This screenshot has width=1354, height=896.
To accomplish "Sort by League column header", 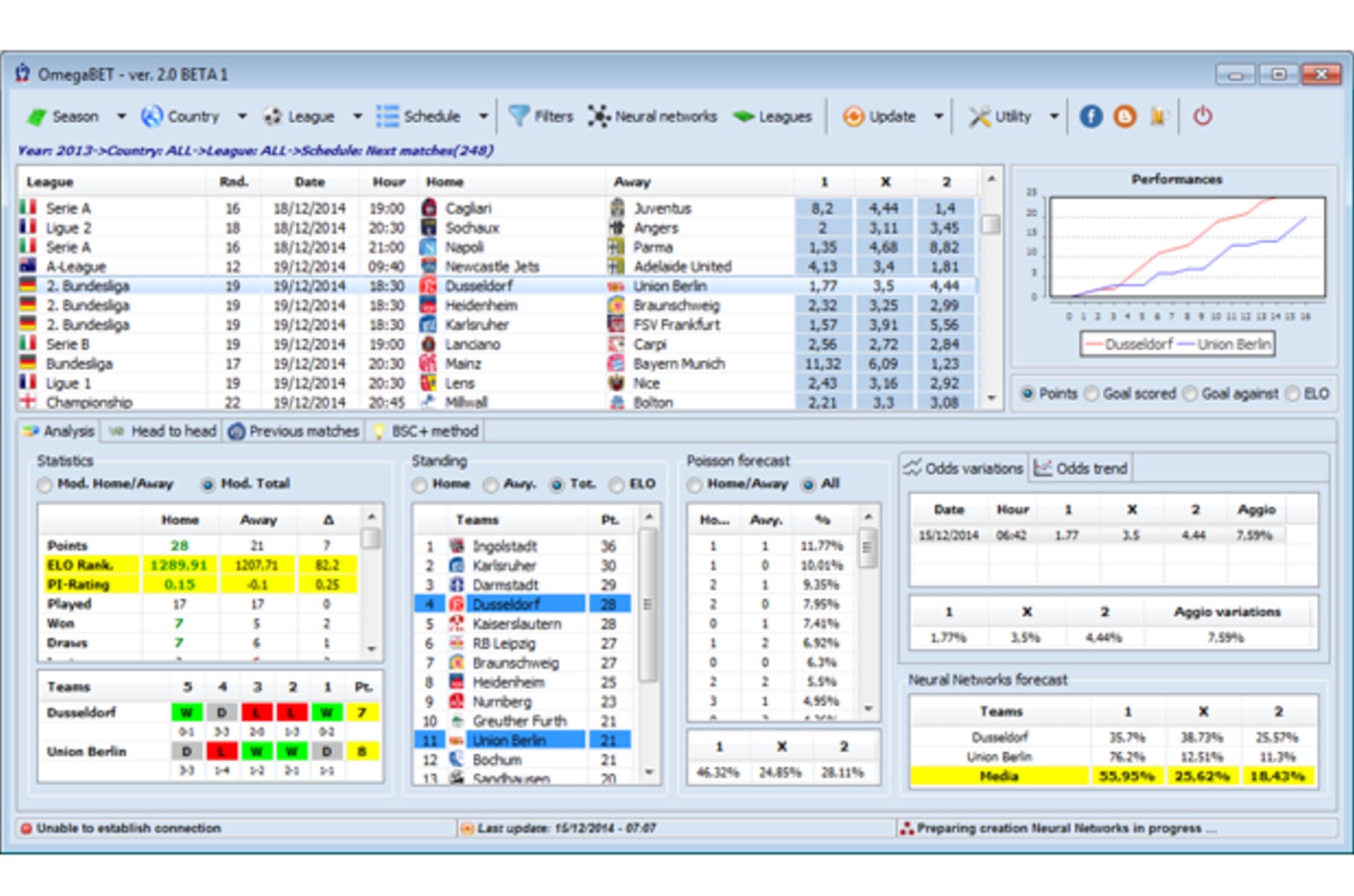I will tap(112, 182).
